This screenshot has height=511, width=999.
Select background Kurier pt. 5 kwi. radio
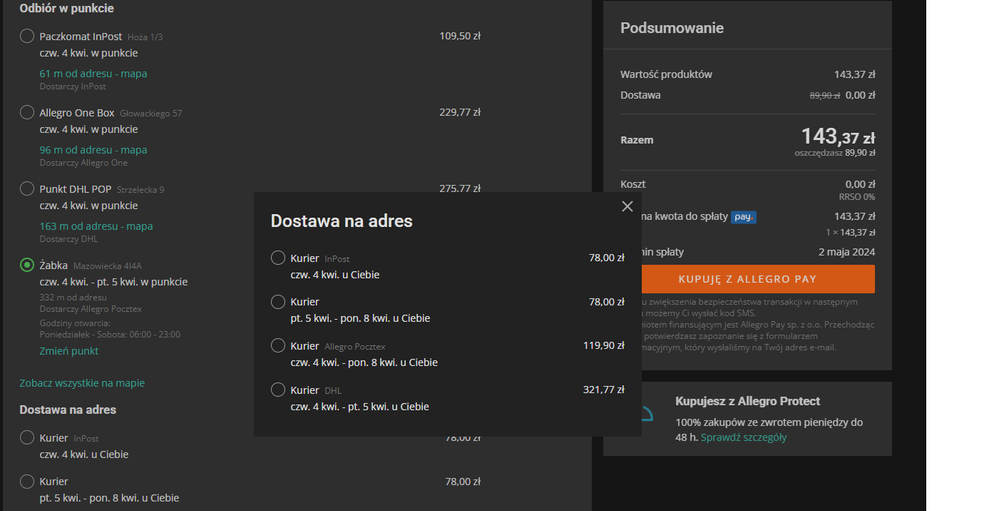pos(27,481)
